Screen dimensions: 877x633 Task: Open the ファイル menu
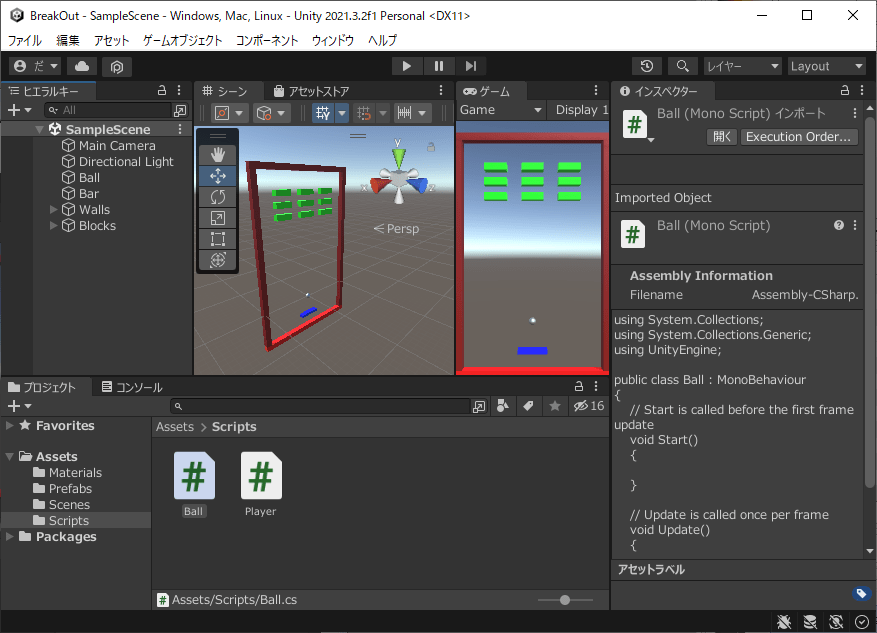(x=24, y=40)
